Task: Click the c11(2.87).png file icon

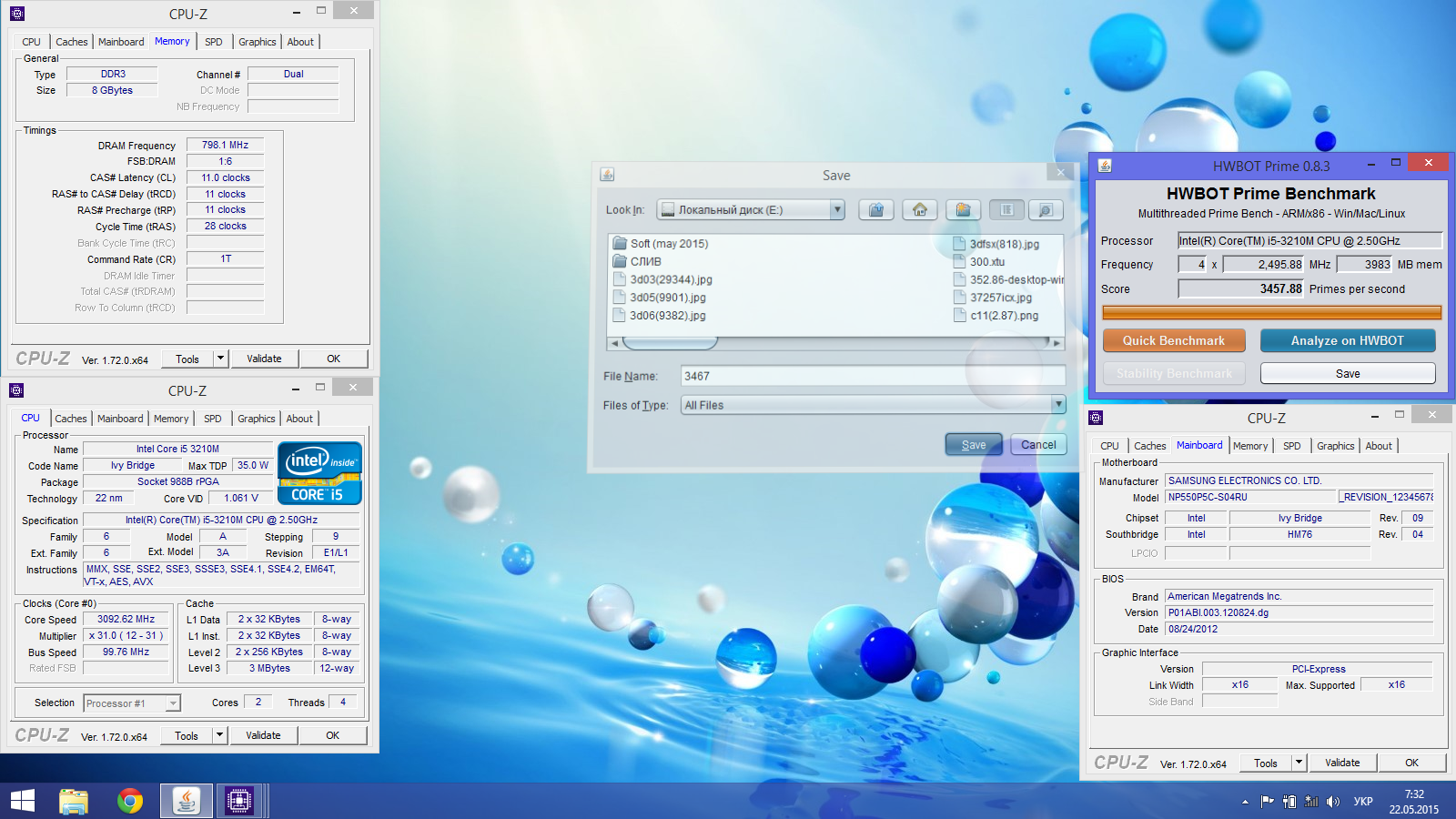Action: (x=959, y=316)
